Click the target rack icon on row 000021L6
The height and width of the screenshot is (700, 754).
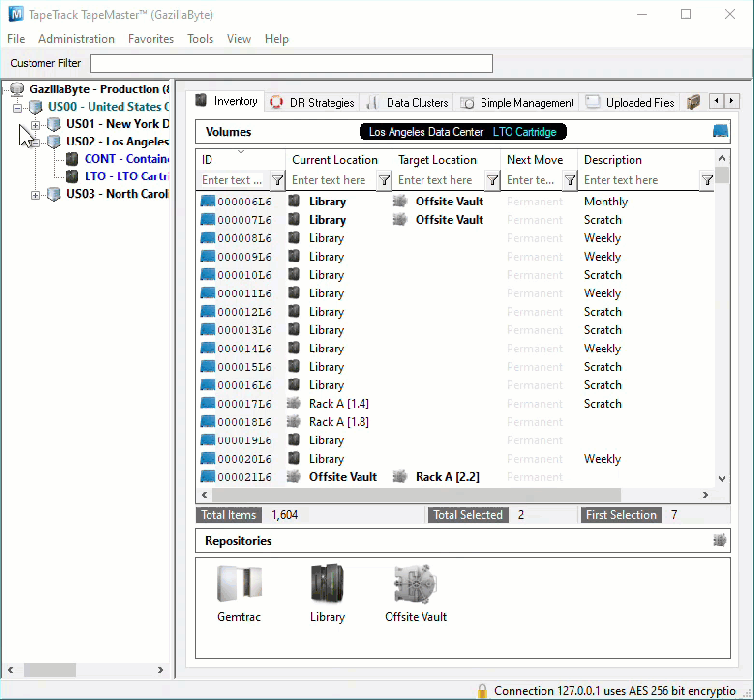400,477
